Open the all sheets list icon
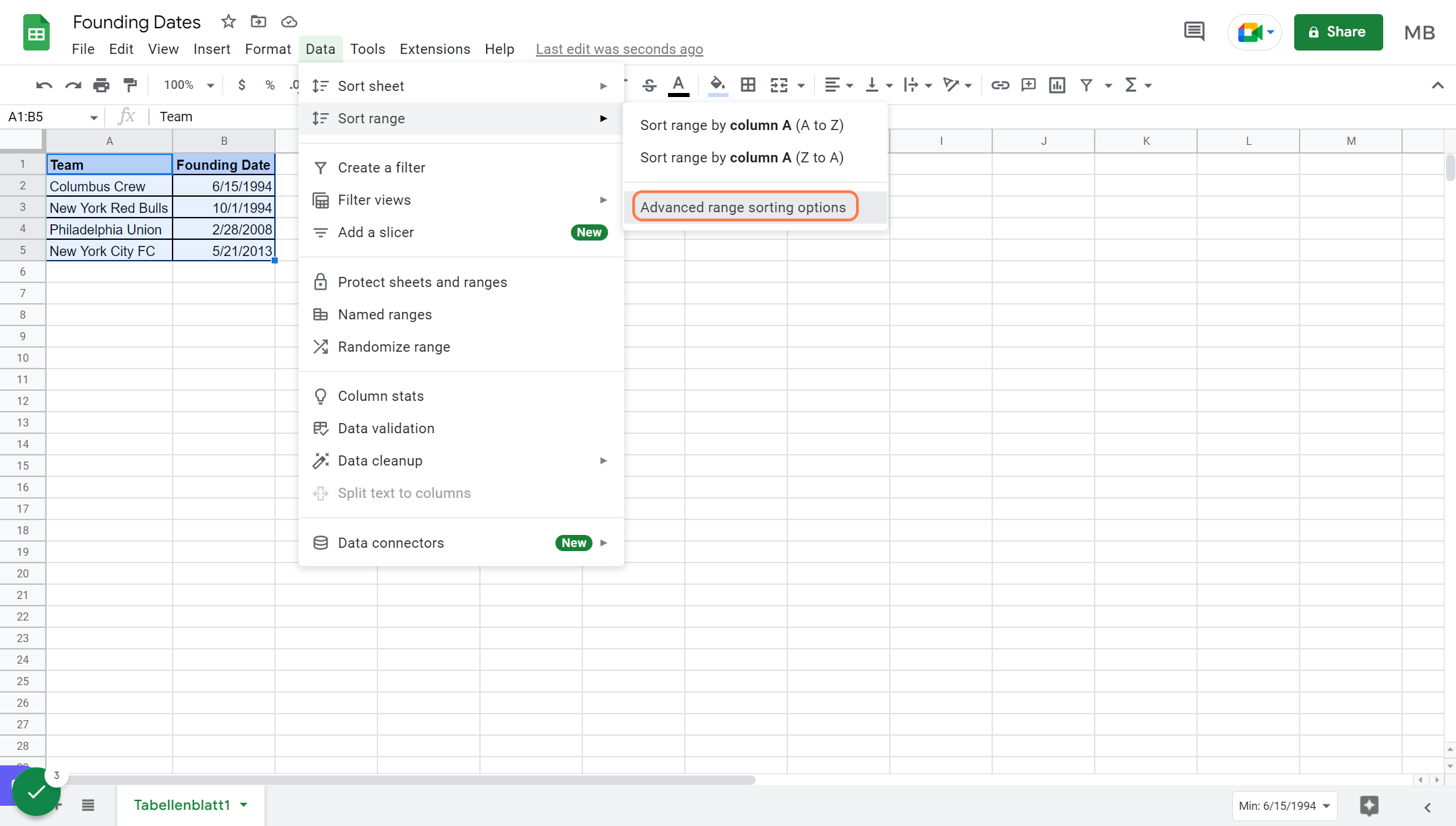This screenshot has width=1456, height=826. (88, 805)
